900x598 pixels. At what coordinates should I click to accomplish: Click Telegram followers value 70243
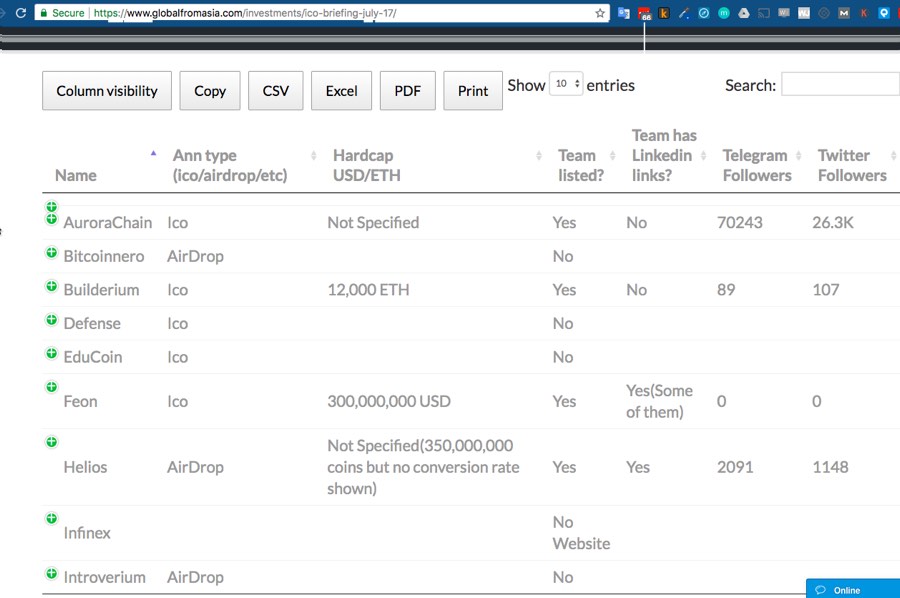739,223
